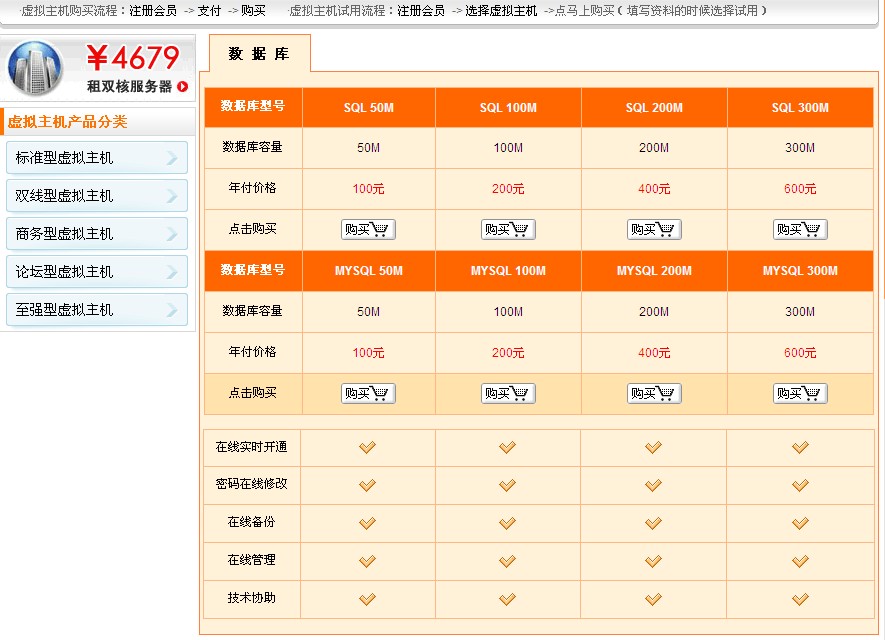Click the red arrow beside 租双核服务器
The height and width of the screenshot is (640, 885).
(182, 86)
